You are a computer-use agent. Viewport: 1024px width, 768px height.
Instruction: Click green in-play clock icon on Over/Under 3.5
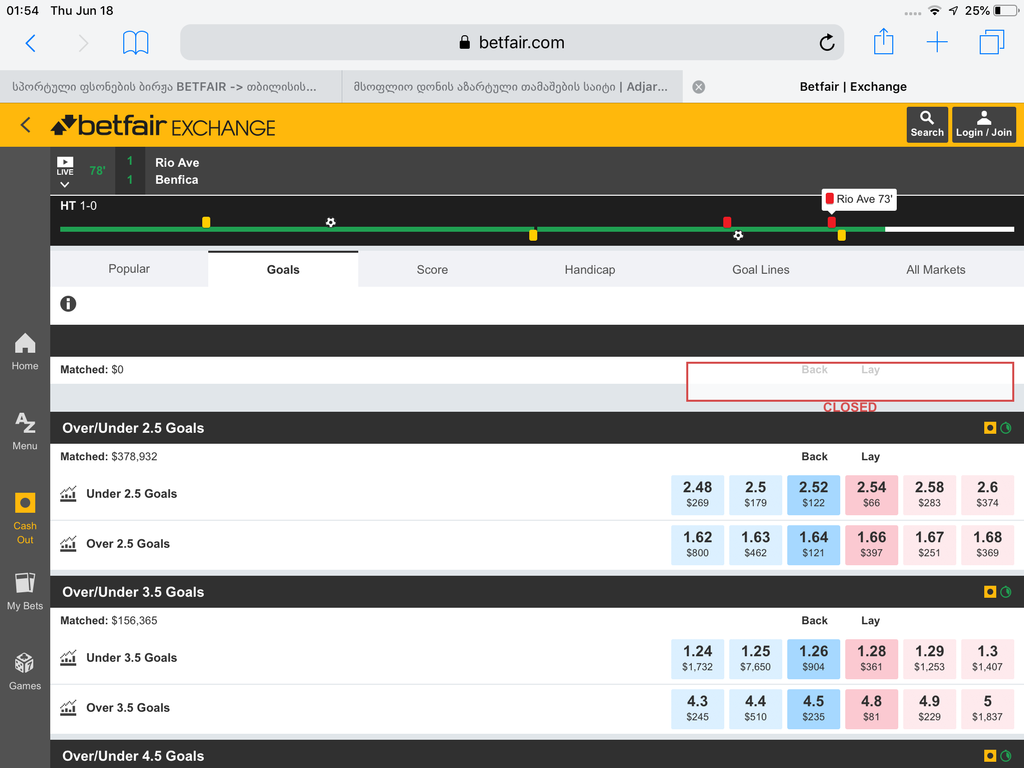point(1006,592)
